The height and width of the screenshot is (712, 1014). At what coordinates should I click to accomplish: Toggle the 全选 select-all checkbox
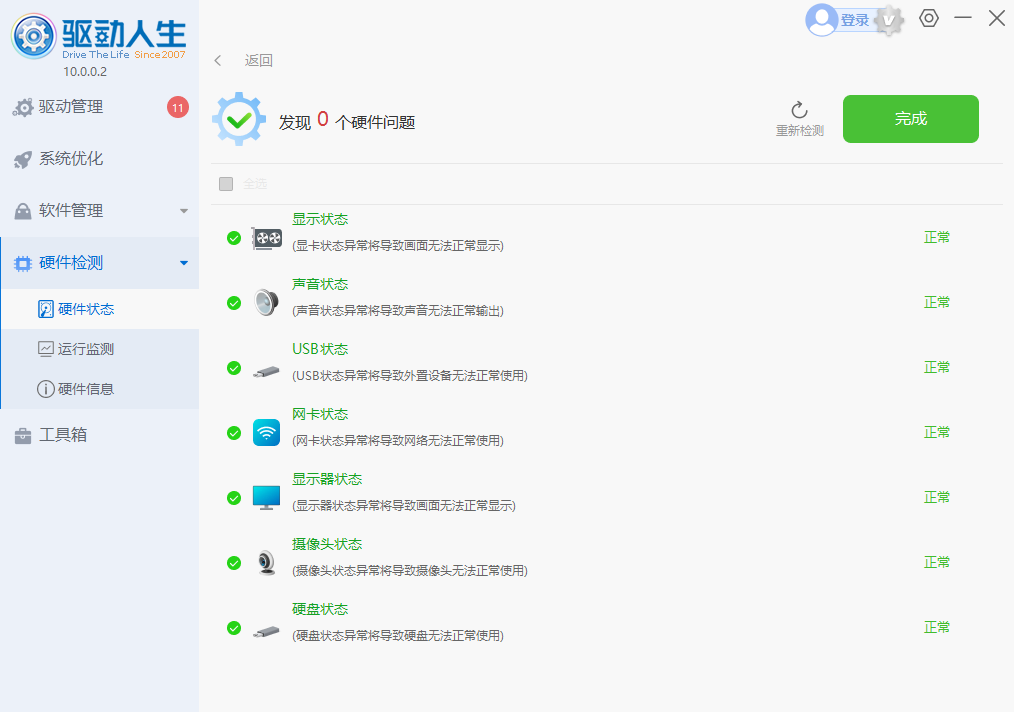226,184
